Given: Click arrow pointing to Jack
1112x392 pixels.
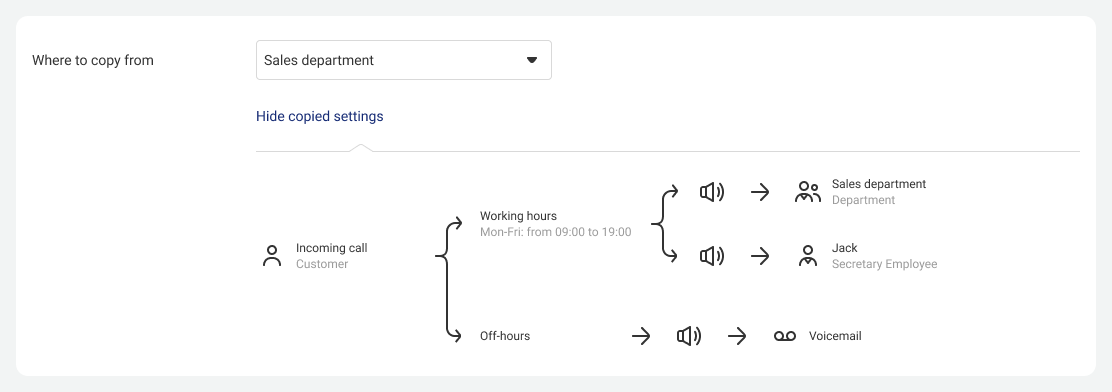Looking at the screenshot, I should point(760,256).
